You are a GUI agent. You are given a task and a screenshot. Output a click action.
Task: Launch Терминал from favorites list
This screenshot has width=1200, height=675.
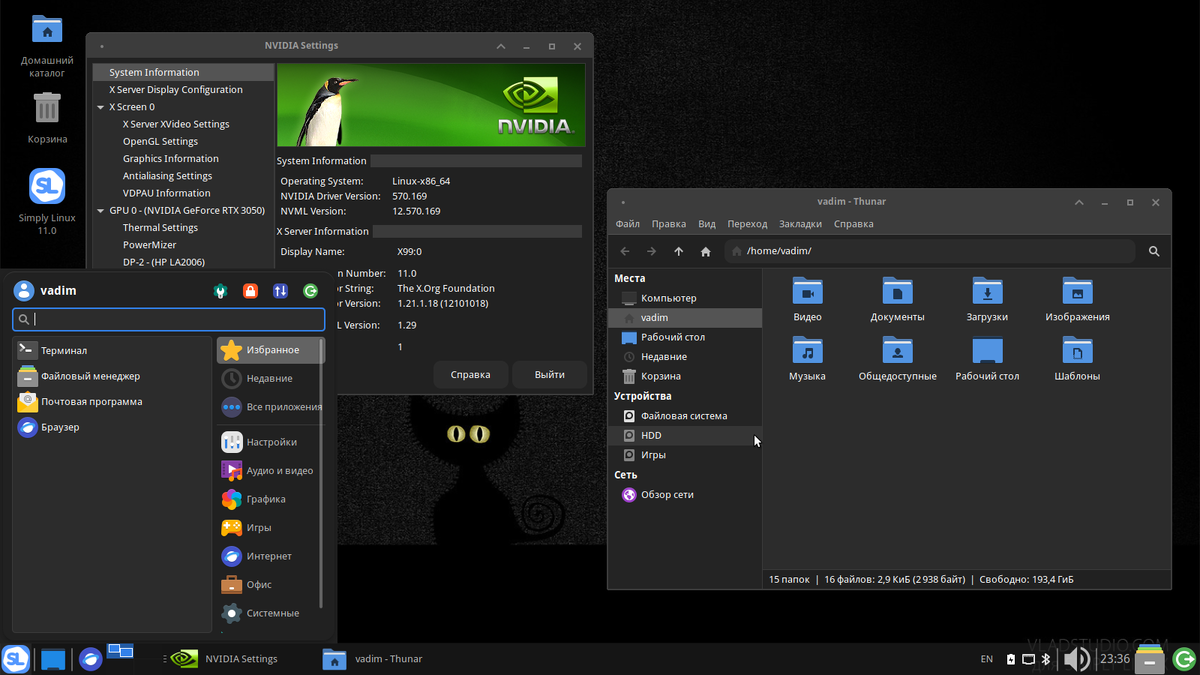pyautogui.click(x=64, y=351)
